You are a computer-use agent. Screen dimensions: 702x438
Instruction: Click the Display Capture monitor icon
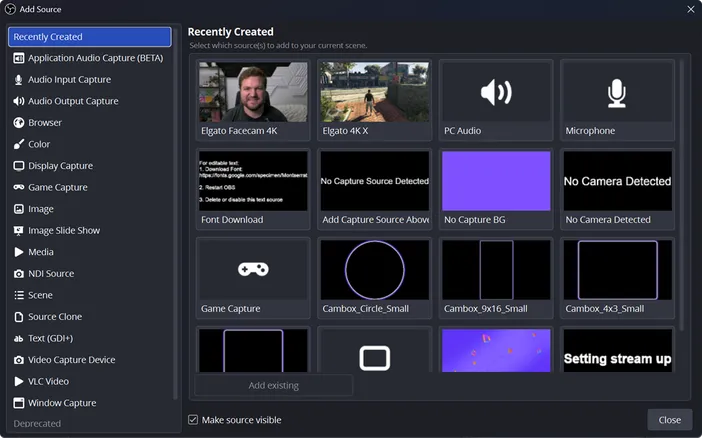tap(18, 166)
